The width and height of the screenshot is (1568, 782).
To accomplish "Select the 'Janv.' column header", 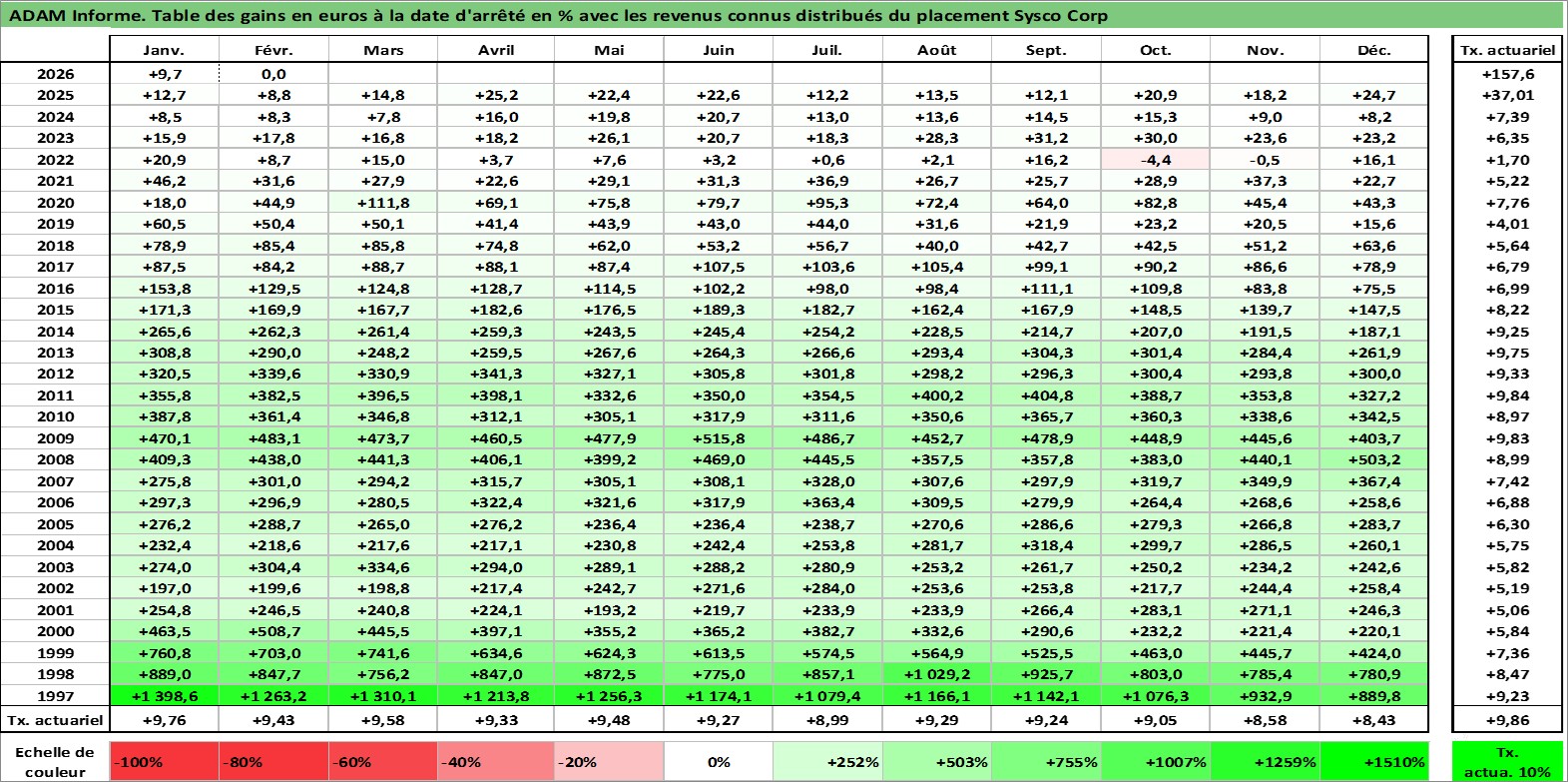I will 164,50.
